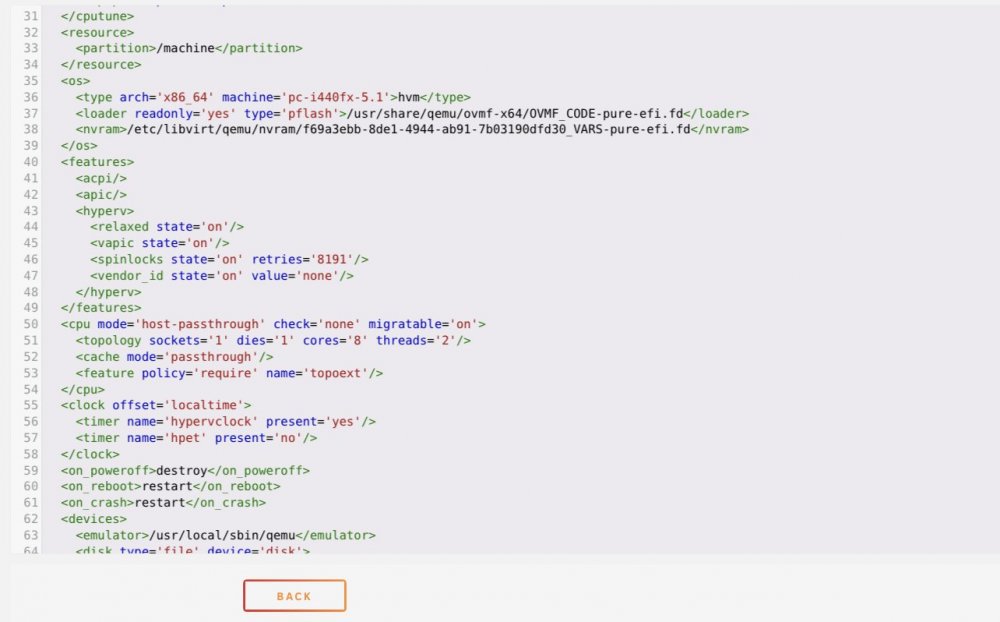Click the closing </features> tag
Viewport: 1000px width, 622px height.
[x=101, y=308]
